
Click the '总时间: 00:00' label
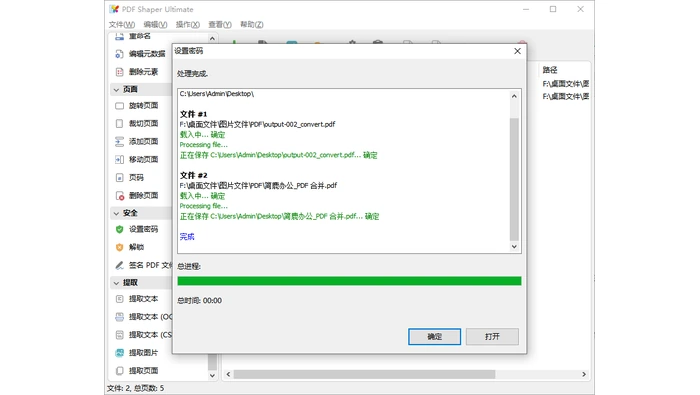[x=199, y=300]
